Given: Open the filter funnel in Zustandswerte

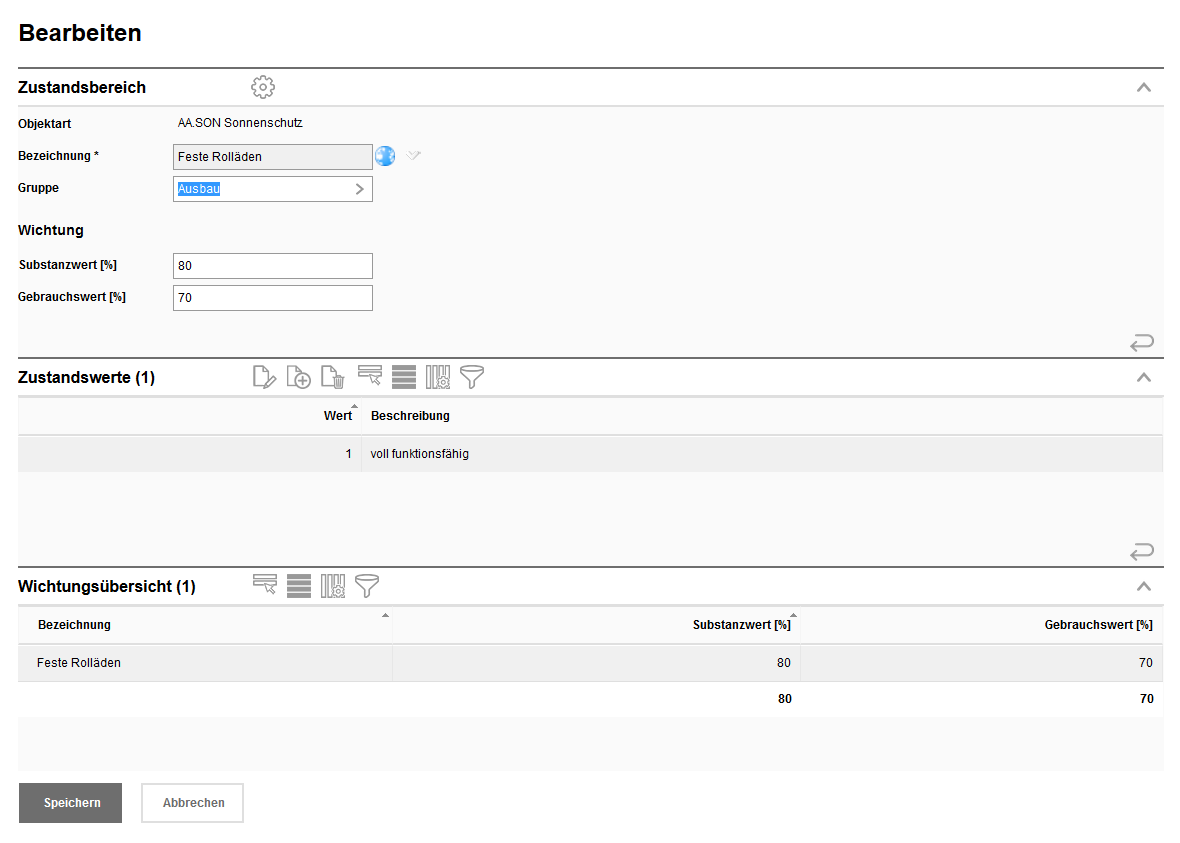Looking at the screenshot, I should point(471,377).
